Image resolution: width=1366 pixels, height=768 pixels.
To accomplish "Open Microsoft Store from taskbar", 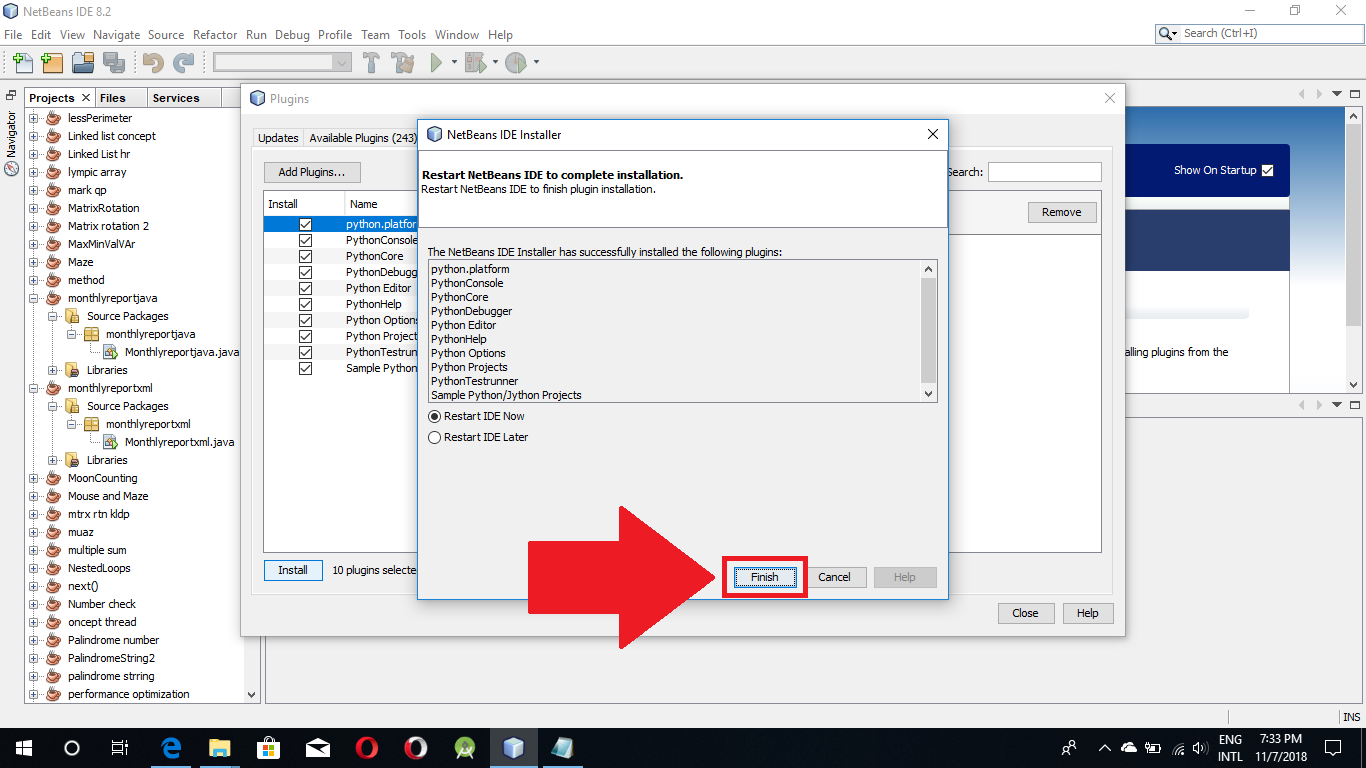I will 269,748.
